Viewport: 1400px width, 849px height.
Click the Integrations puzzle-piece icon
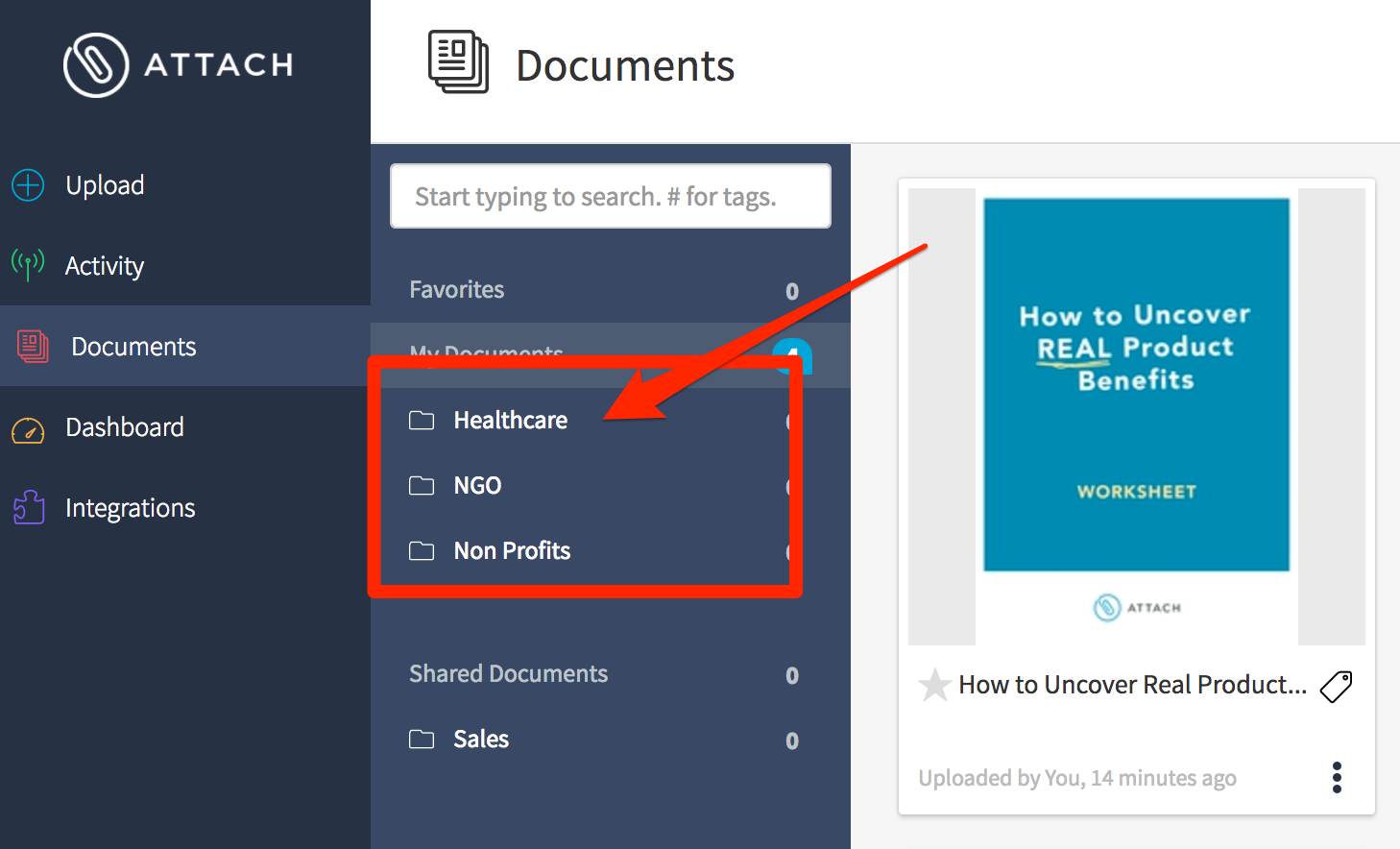[28, 508]
